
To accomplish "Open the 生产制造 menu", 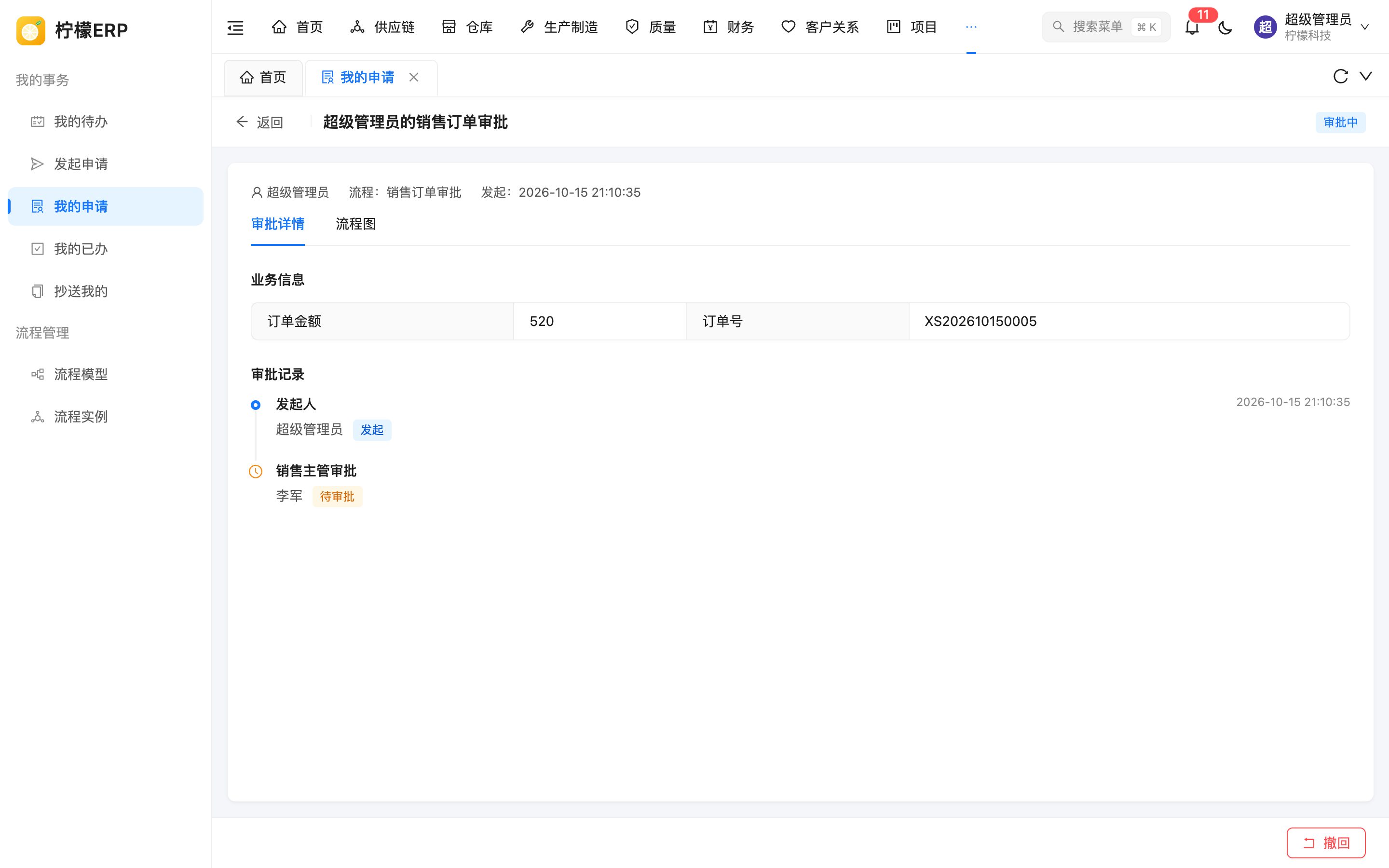I will coord(559,27).
